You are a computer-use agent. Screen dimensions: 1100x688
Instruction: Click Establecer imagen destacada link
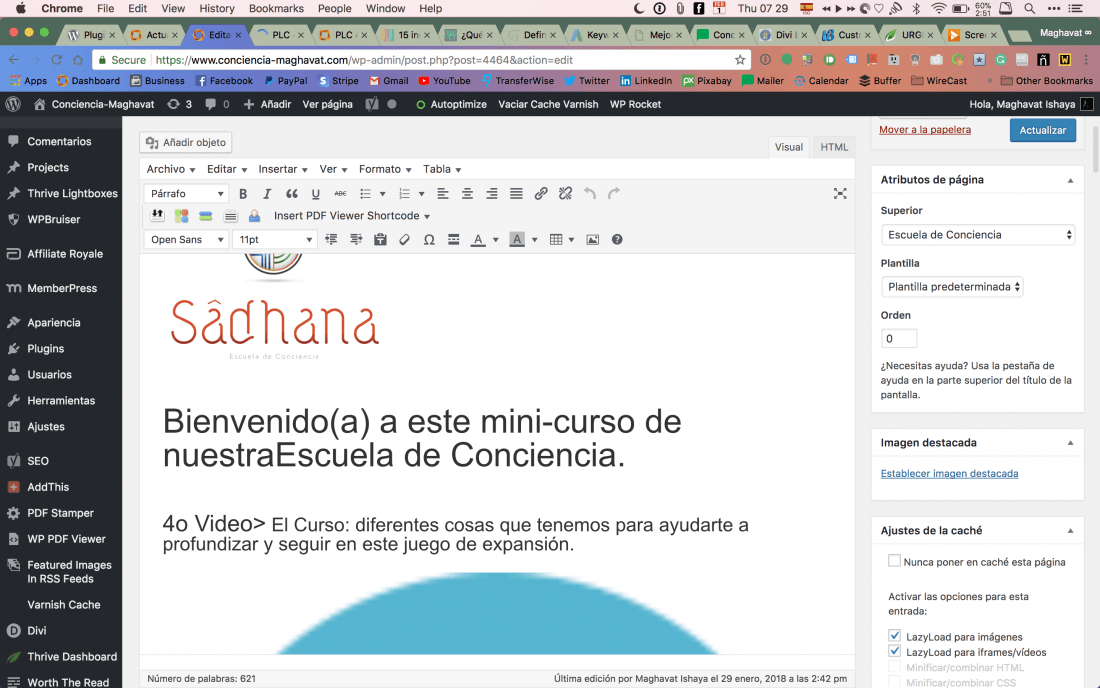click(x=949, y=473)
